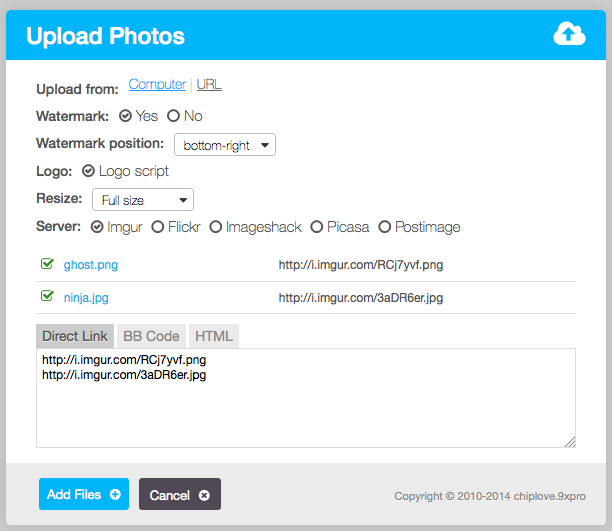This screenshot has width=612, height=531.
Task: Click the green check icon beside ninja.jpg
Action: pyautogui.click(x=47, y=296)
